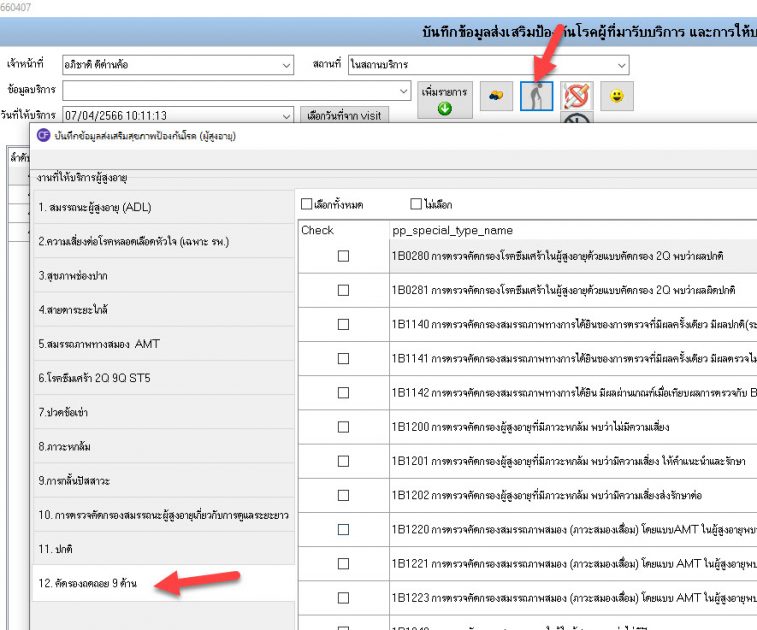Click the partly hidden icon below no-smoking icon
The width and height of the screenshot is (757, 630).
[x=577, y=121]
